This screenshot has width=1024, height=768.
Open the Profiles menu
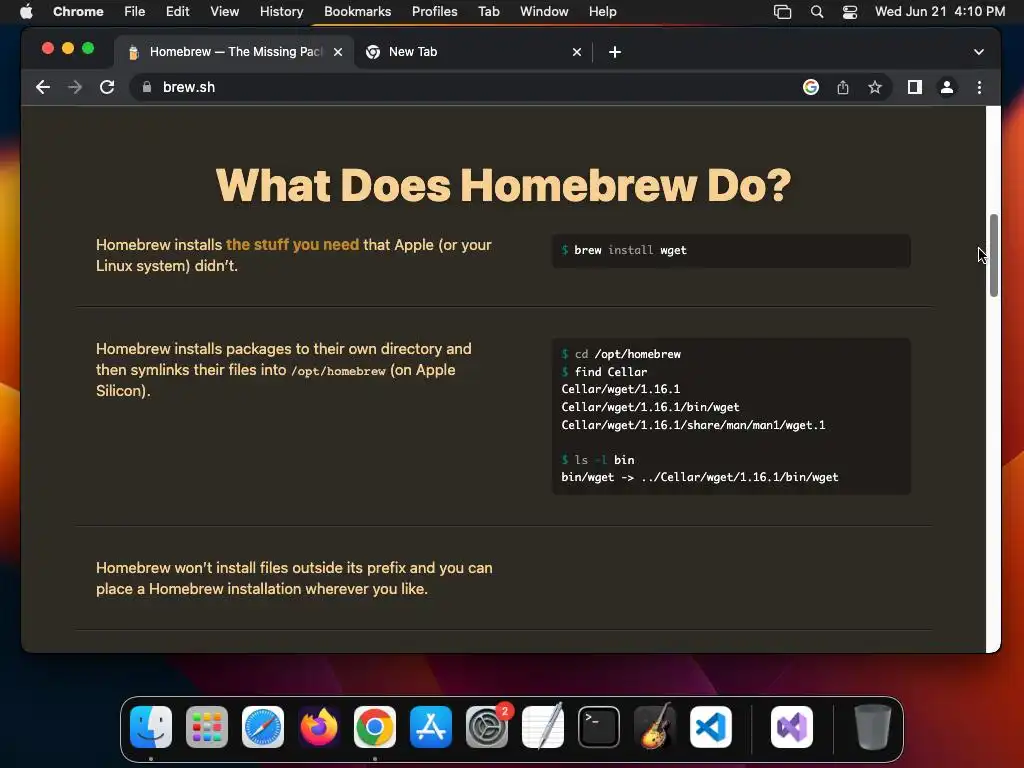(x=434, y=11)
